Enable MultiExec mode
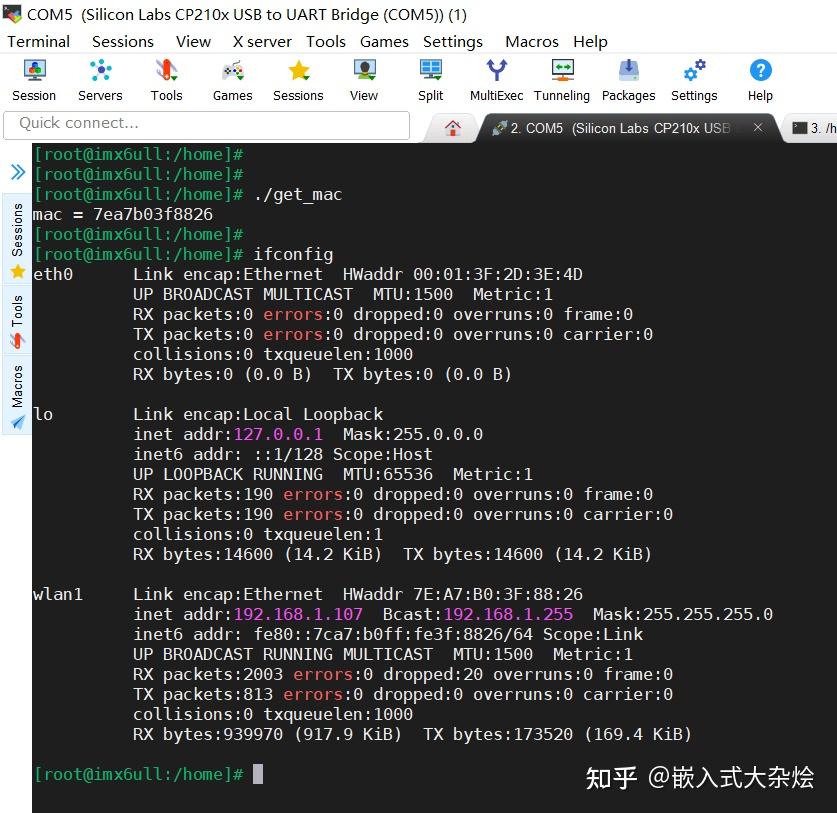The width and height of the screenshot is (837, 813). 495,78
